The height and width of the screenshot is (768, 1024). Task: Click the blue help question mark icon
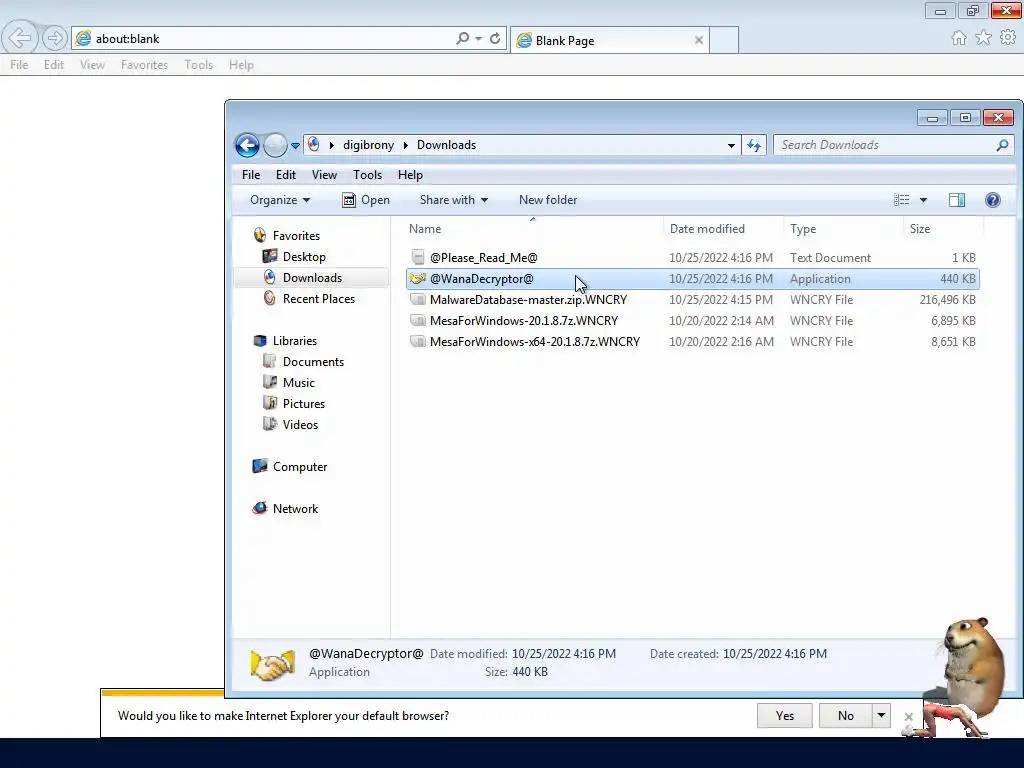[x=993, y=200]
